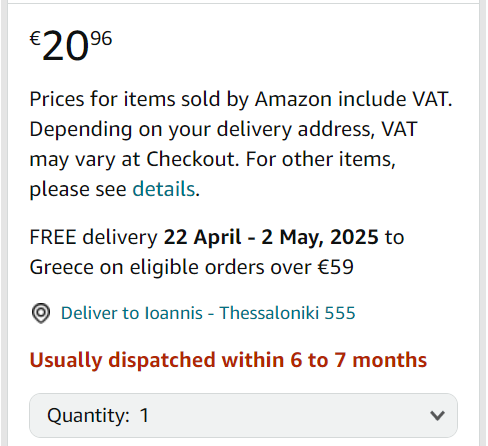Open the Quantity dropdown
Screen dimensions: 488x446
coord(243,415)
